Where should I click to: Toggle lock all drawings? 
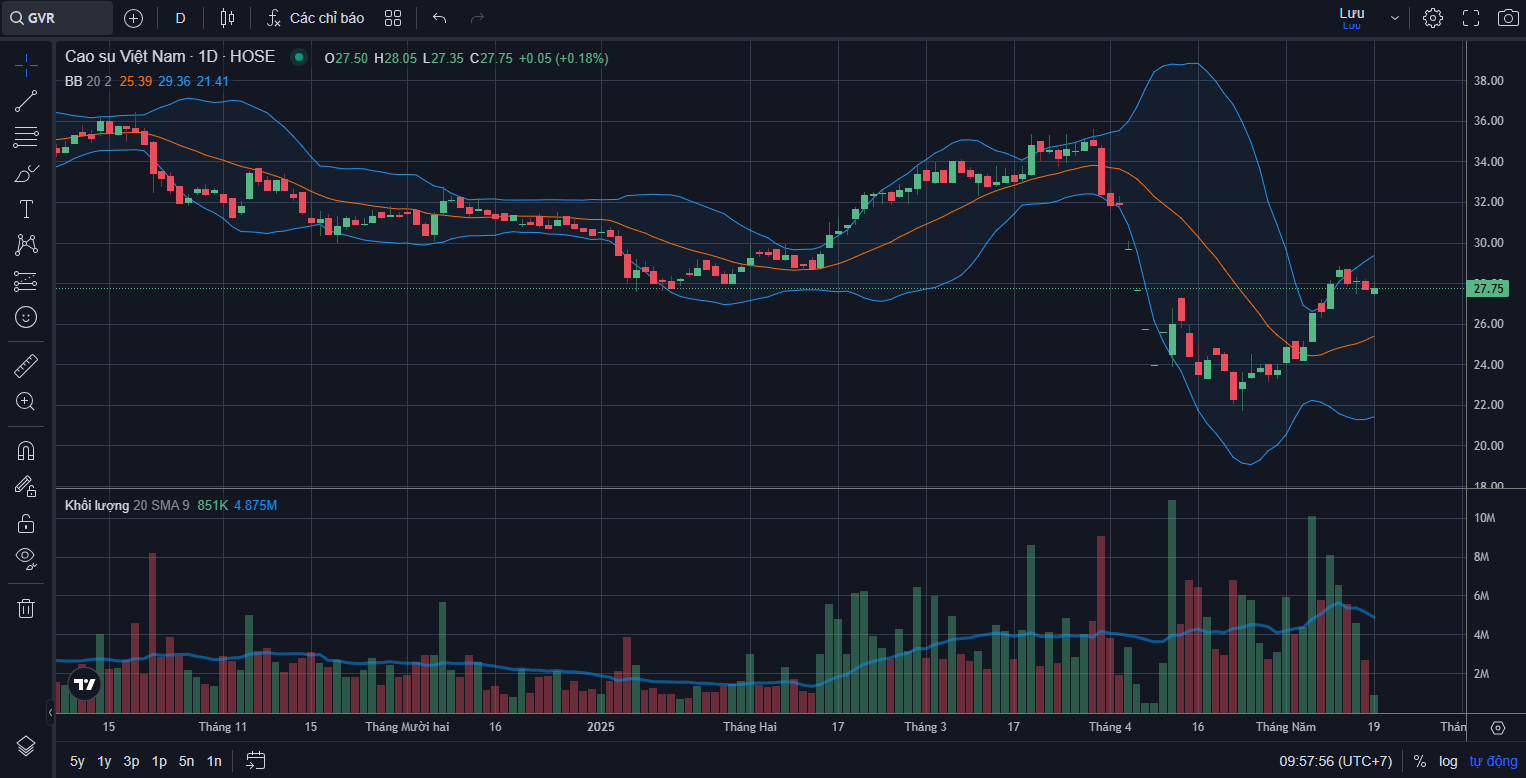[x=26, y=523]
